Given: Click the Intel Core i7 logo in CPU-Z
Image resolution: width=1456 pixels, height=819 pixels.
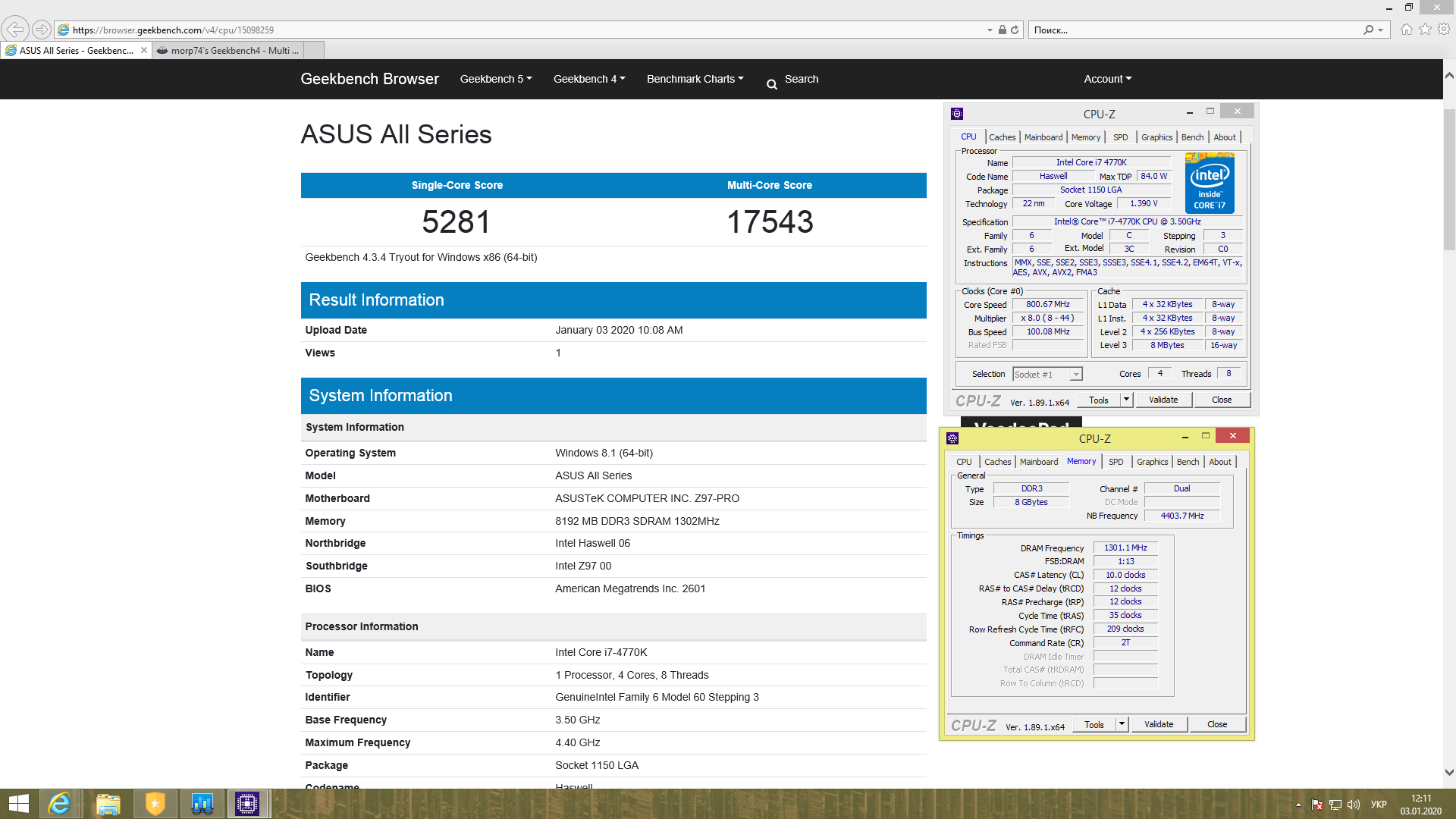Looking at the screenshot, I should coord(1210,183).
